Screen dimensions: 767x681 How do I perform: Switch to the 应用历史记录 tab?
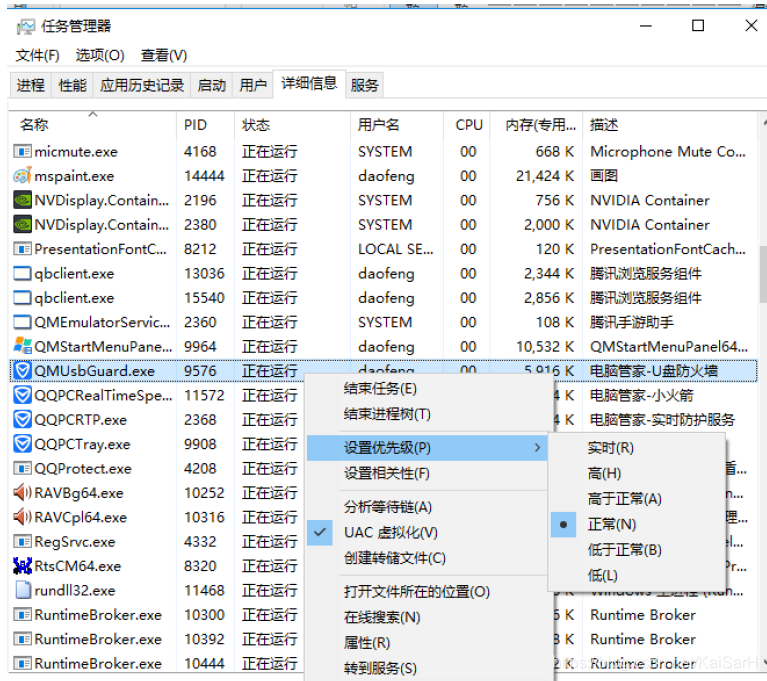[x=142, y=85]
